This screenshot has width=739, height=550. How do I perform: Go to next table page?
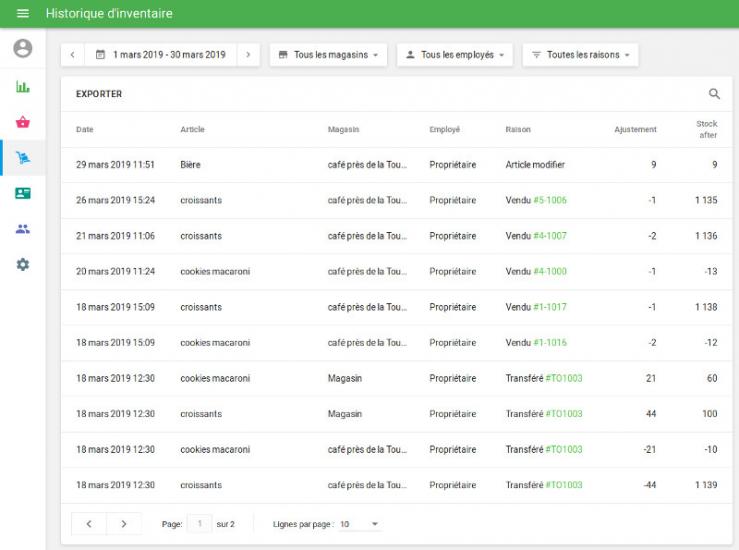[x=124, y=524]
